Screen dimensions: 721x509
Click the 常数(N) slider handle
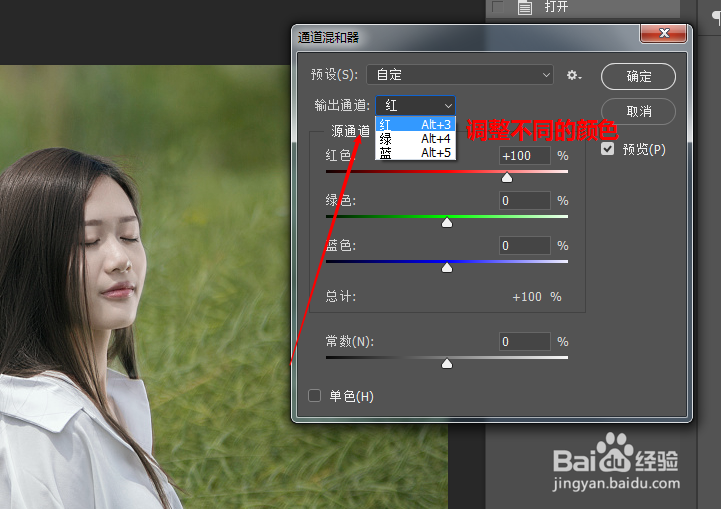point(446,364)
